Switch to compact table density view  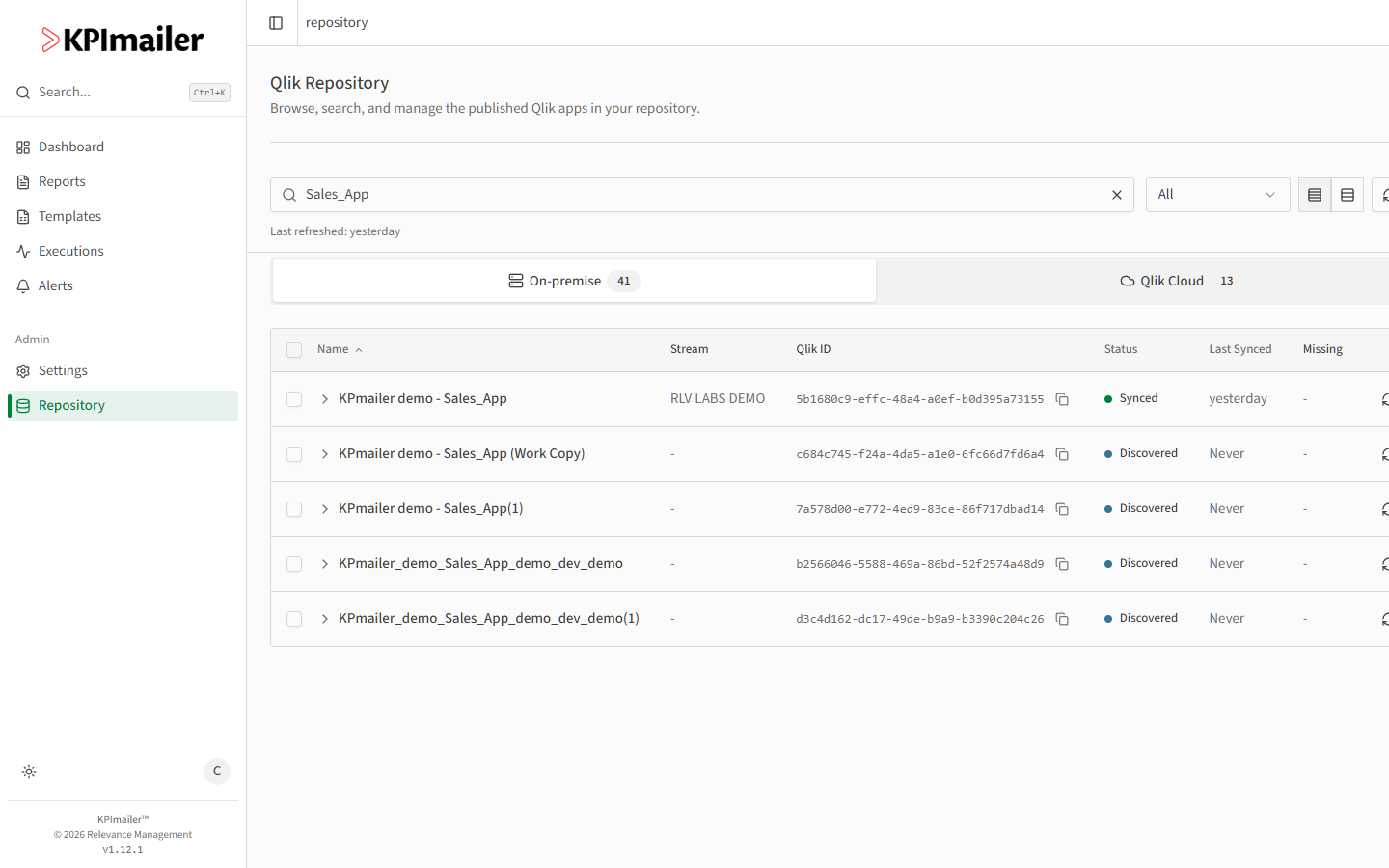tap(1315, 195)
